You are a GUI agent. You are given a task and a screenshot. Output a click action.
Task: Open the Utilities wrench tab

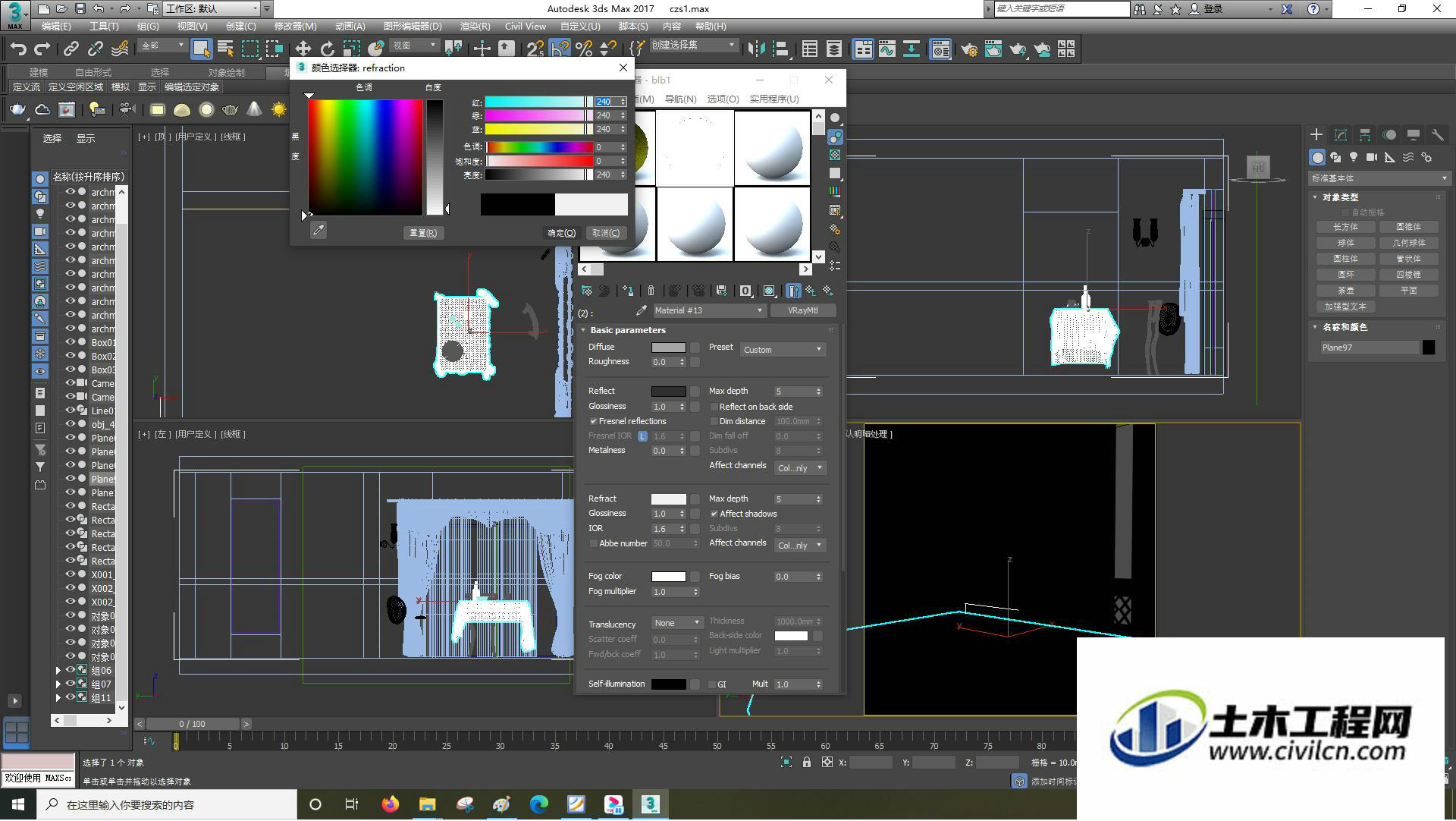[x=1437, y=135]
